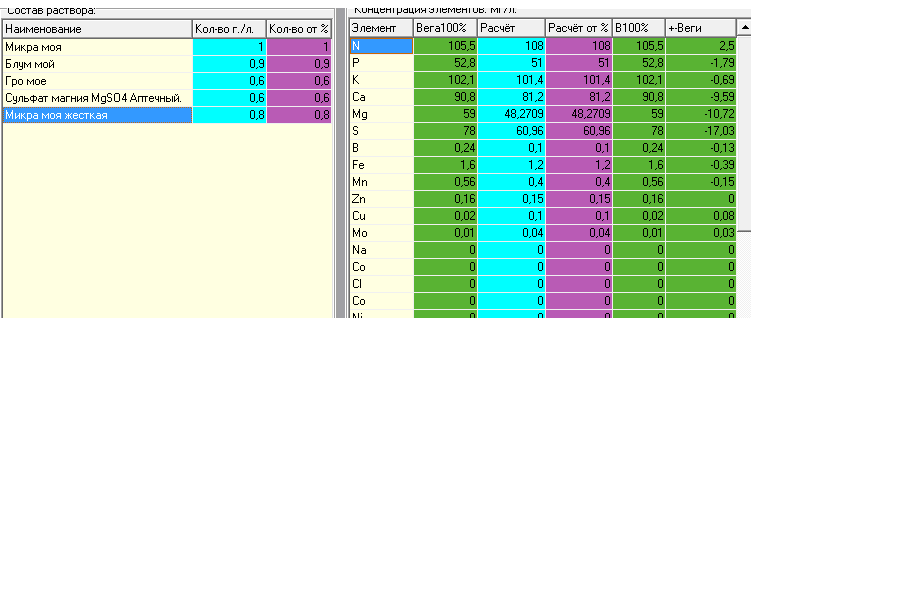This screenshot has height=600, width=900.
Task: Select the K element cell
Action: click(381, 80)
